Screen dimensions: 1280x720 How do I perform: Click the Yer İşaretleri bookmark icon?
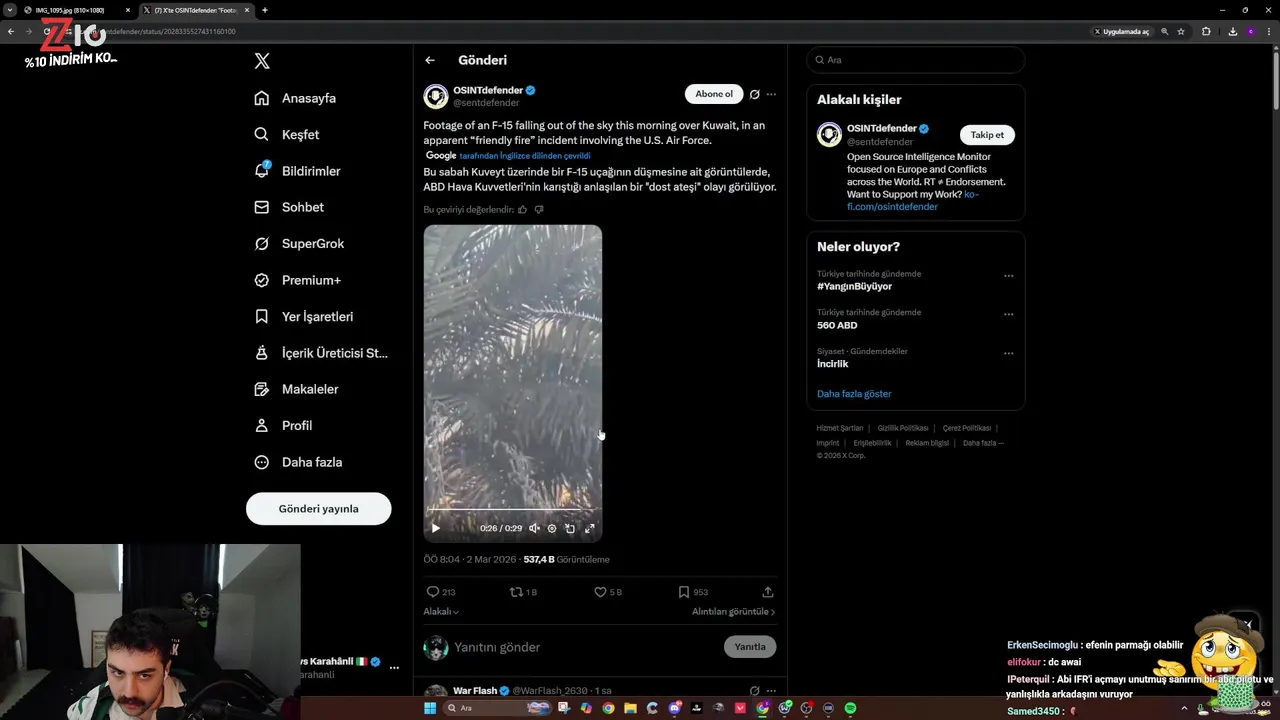click(x=262, y=316)
